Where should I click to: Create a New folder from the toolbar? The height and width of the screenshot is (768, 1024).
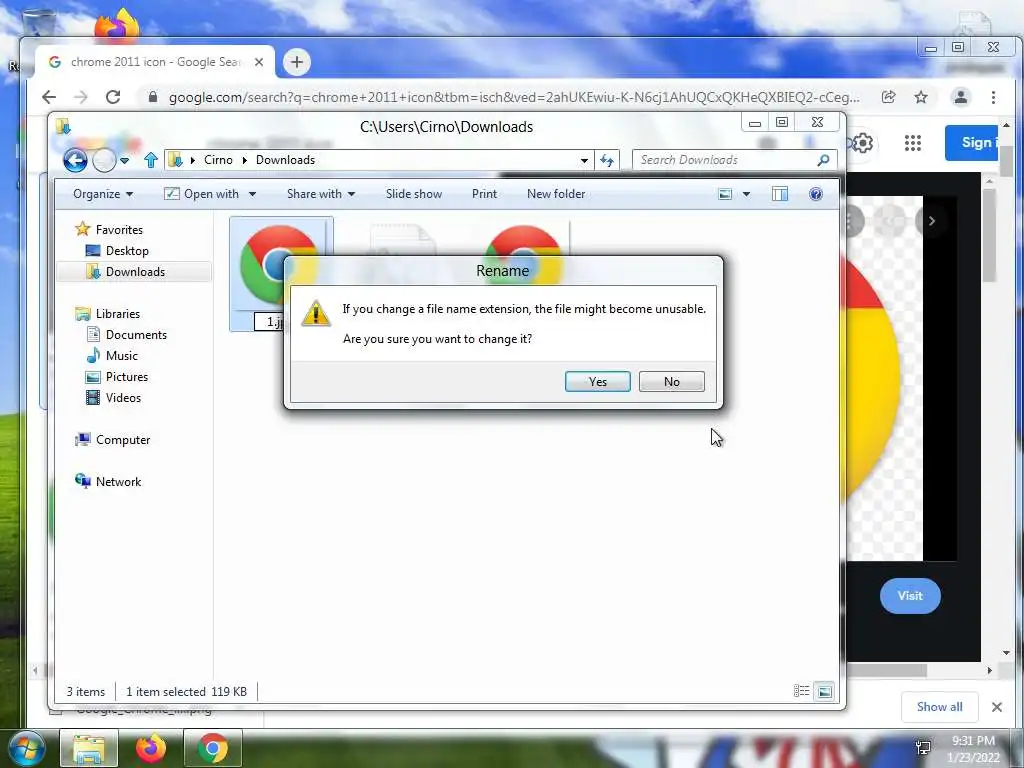tap(556, 194)
